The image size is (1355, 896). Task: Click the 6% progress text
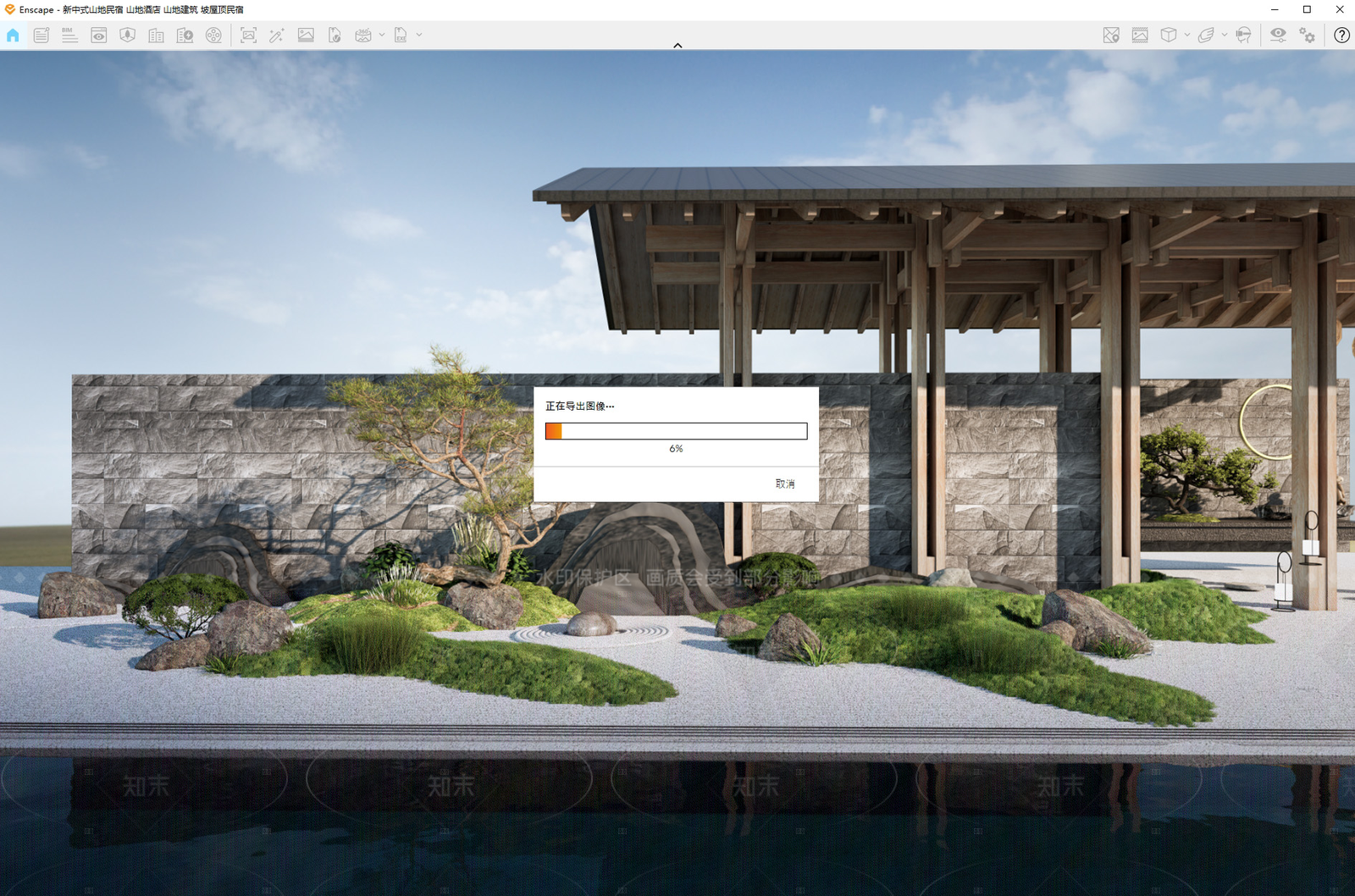[676, 449]
